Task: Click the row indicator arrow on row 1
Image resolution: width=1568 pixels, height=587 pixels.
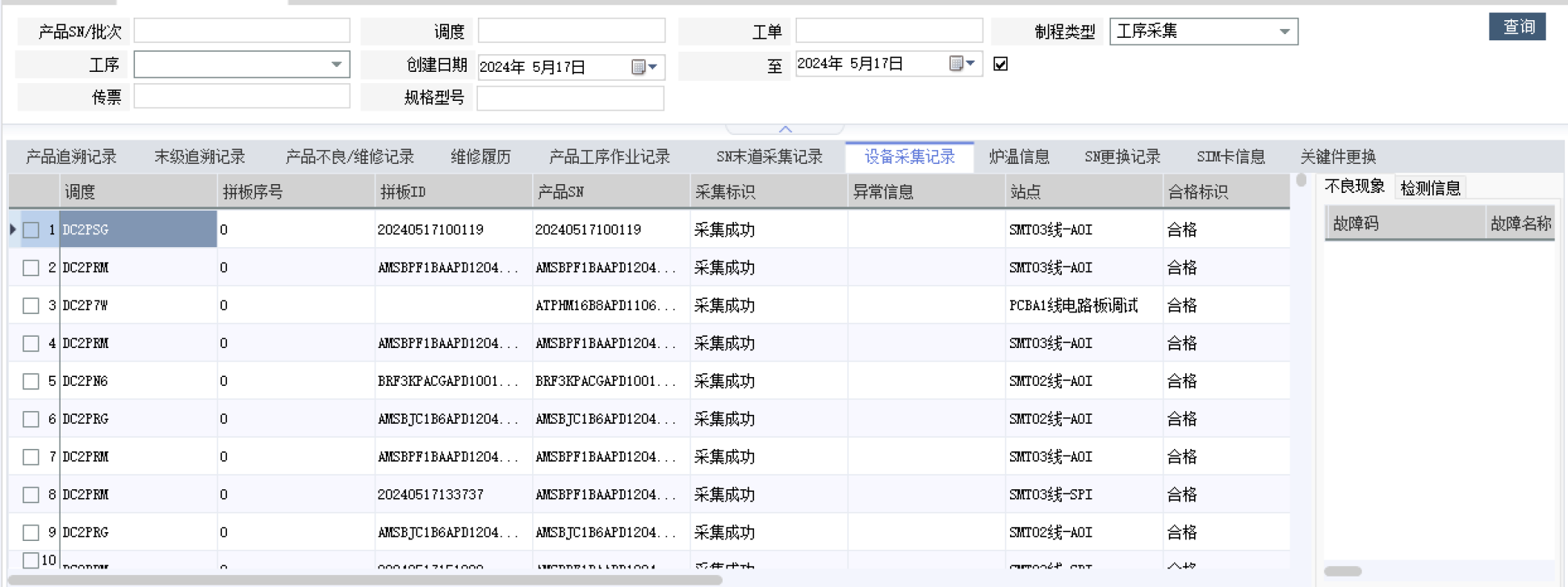Action: pos(13,229)
